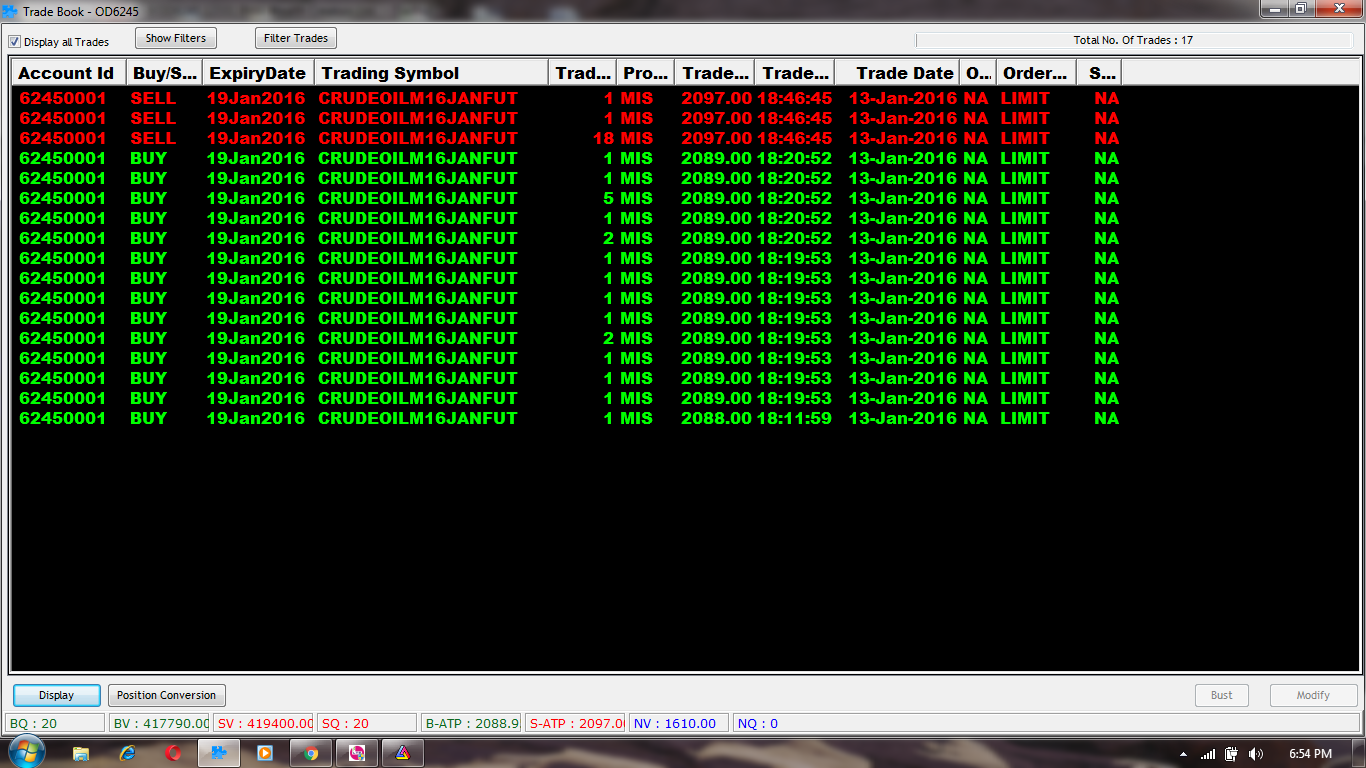
Task: Click the network signal icon in system tray
Action: tap(1208, 754)
